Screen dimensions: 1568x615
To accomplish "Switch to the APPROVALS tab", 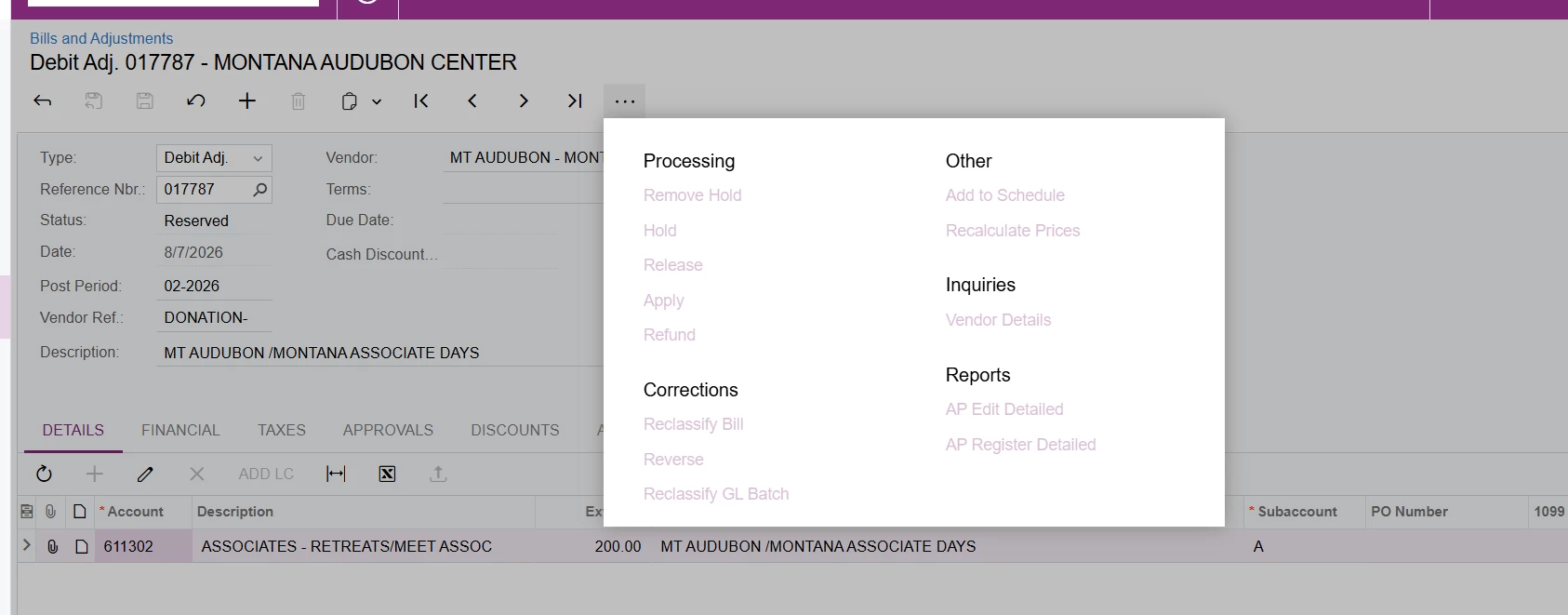I will pyautogui.click(x=388, y=430).
